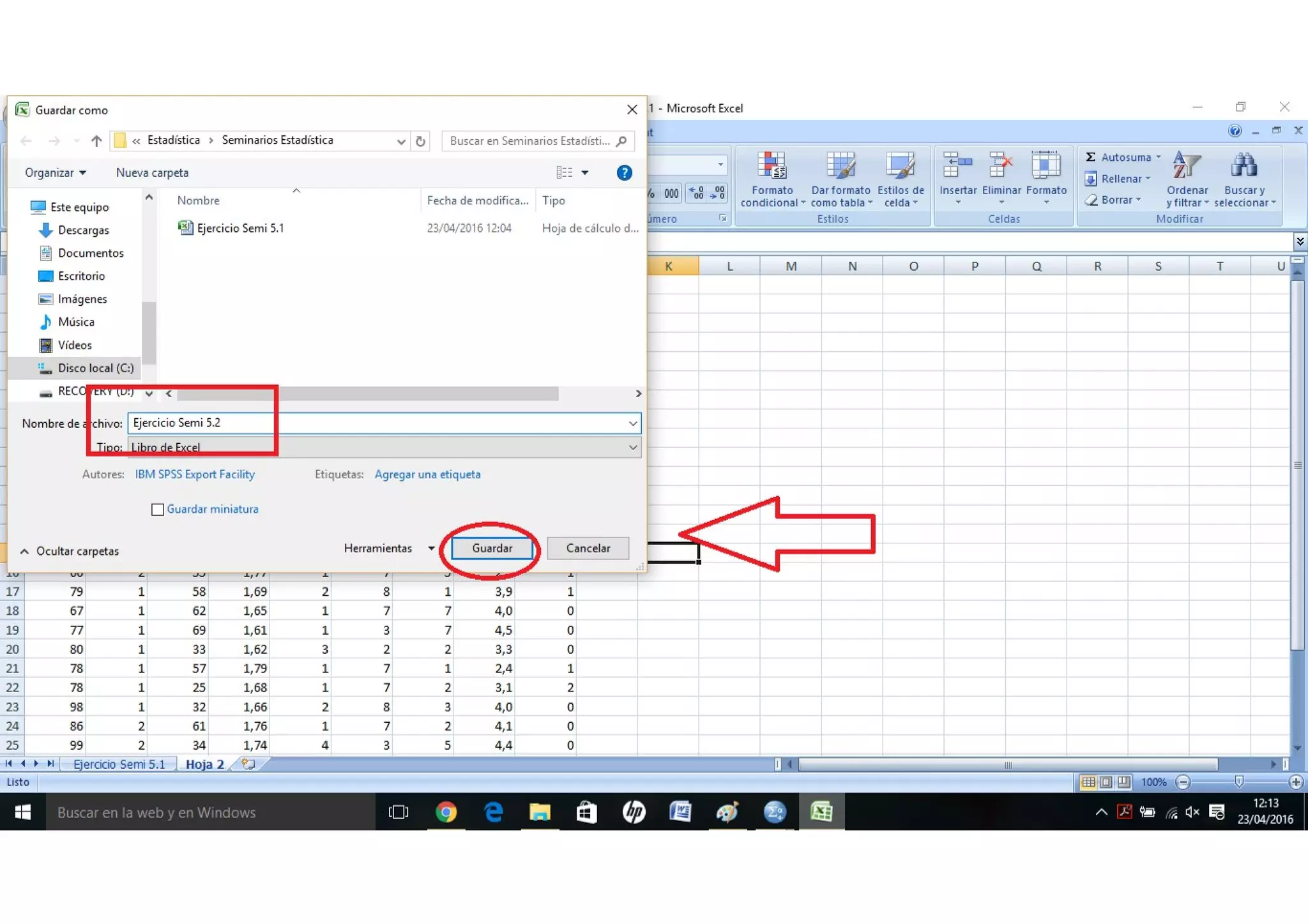Click the Excel help question mark icon
Screen dimensions: 1308x924
click(x=1235, y=131)
